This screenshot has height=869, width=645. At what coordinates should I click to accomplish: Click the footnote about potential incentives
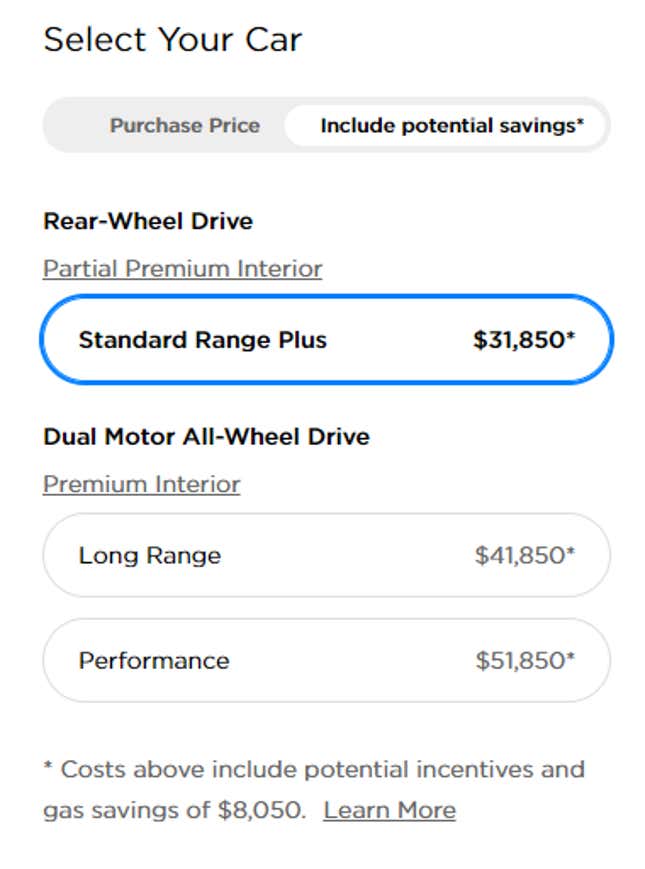click(x=314, y=790)
